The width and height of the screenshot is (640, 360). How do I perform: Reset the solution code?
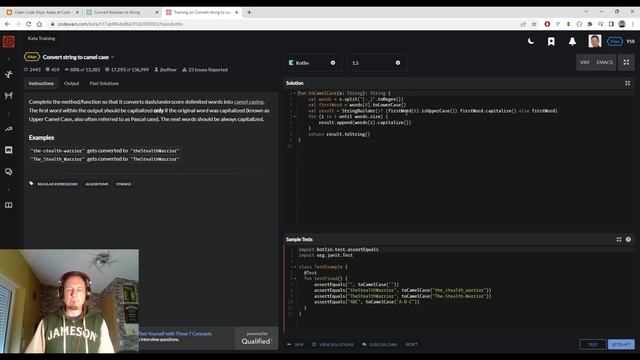click(411, 344)
